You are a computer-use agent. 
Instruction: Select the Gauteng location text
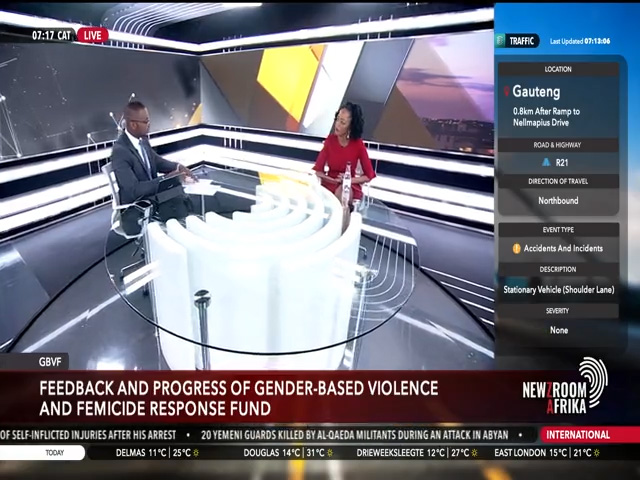(x=536, y=91)
